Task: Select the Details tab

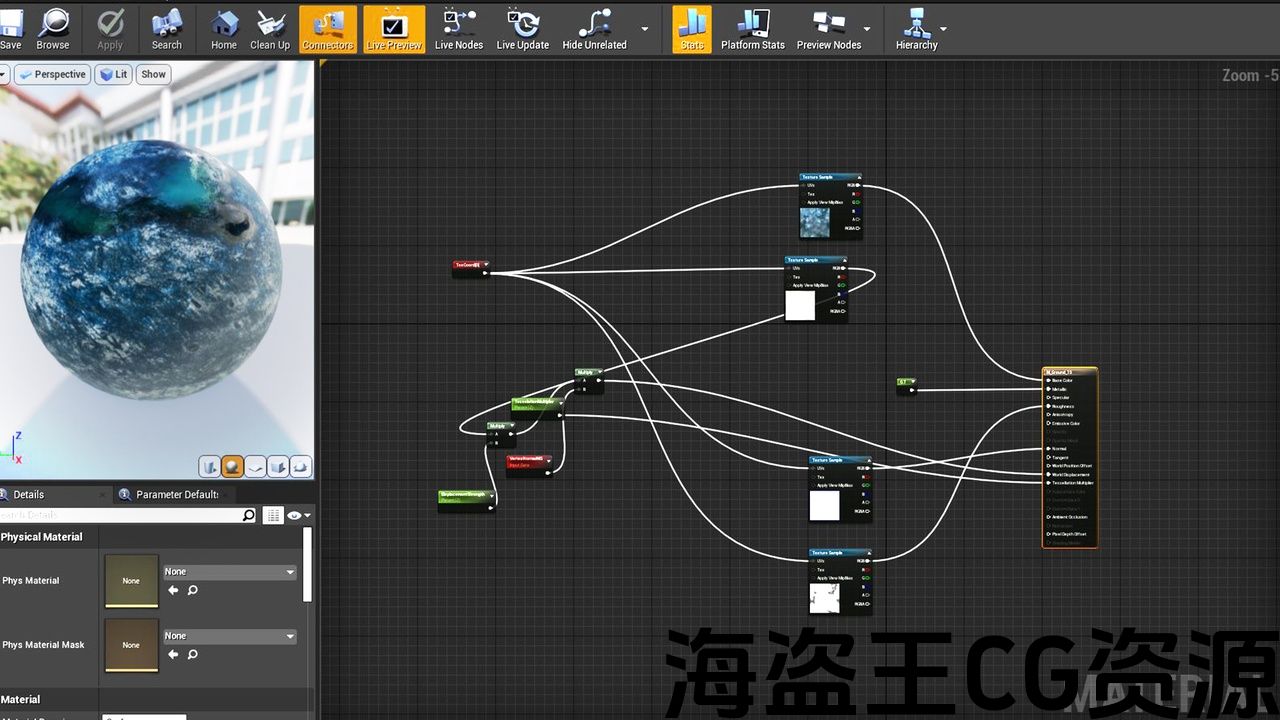Action: pyautogui.click(x=28, y=494)
